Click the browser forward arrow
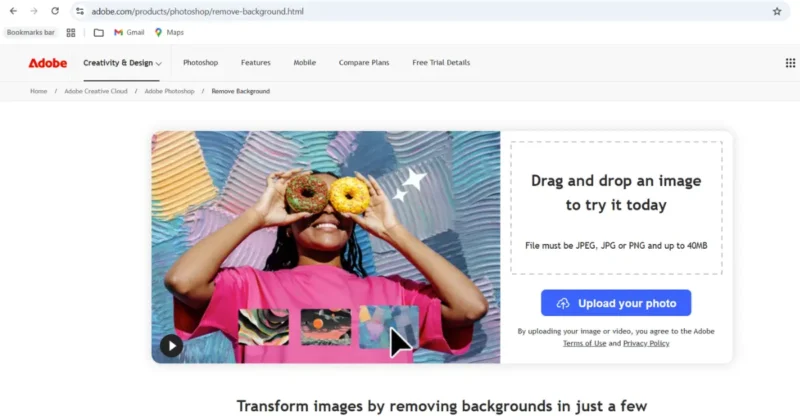This screenshot has width=800, height=420. pyautogui.click(x=34, y=11)
